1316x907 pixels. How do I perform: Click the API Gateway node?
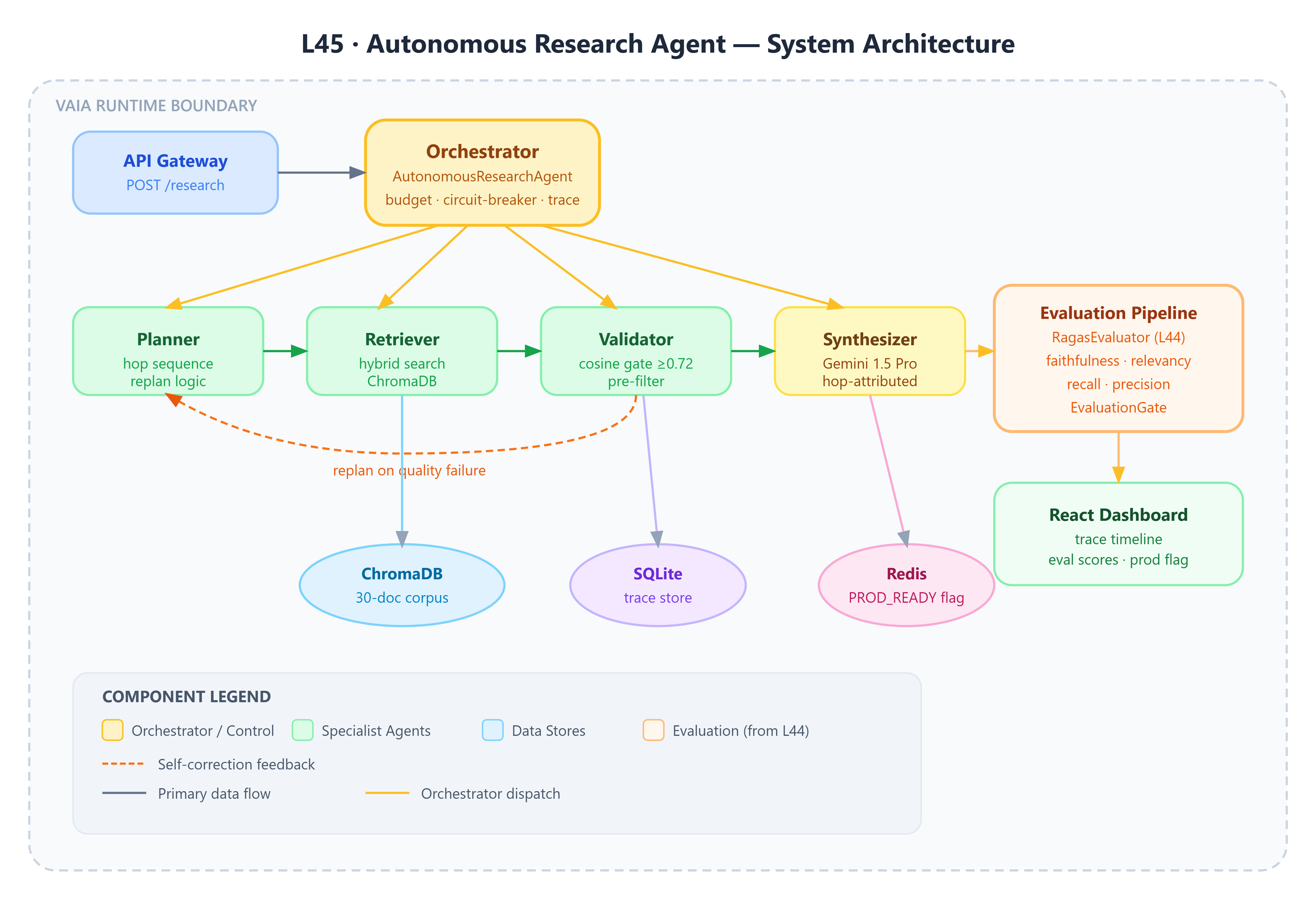[x=175, y=173]
